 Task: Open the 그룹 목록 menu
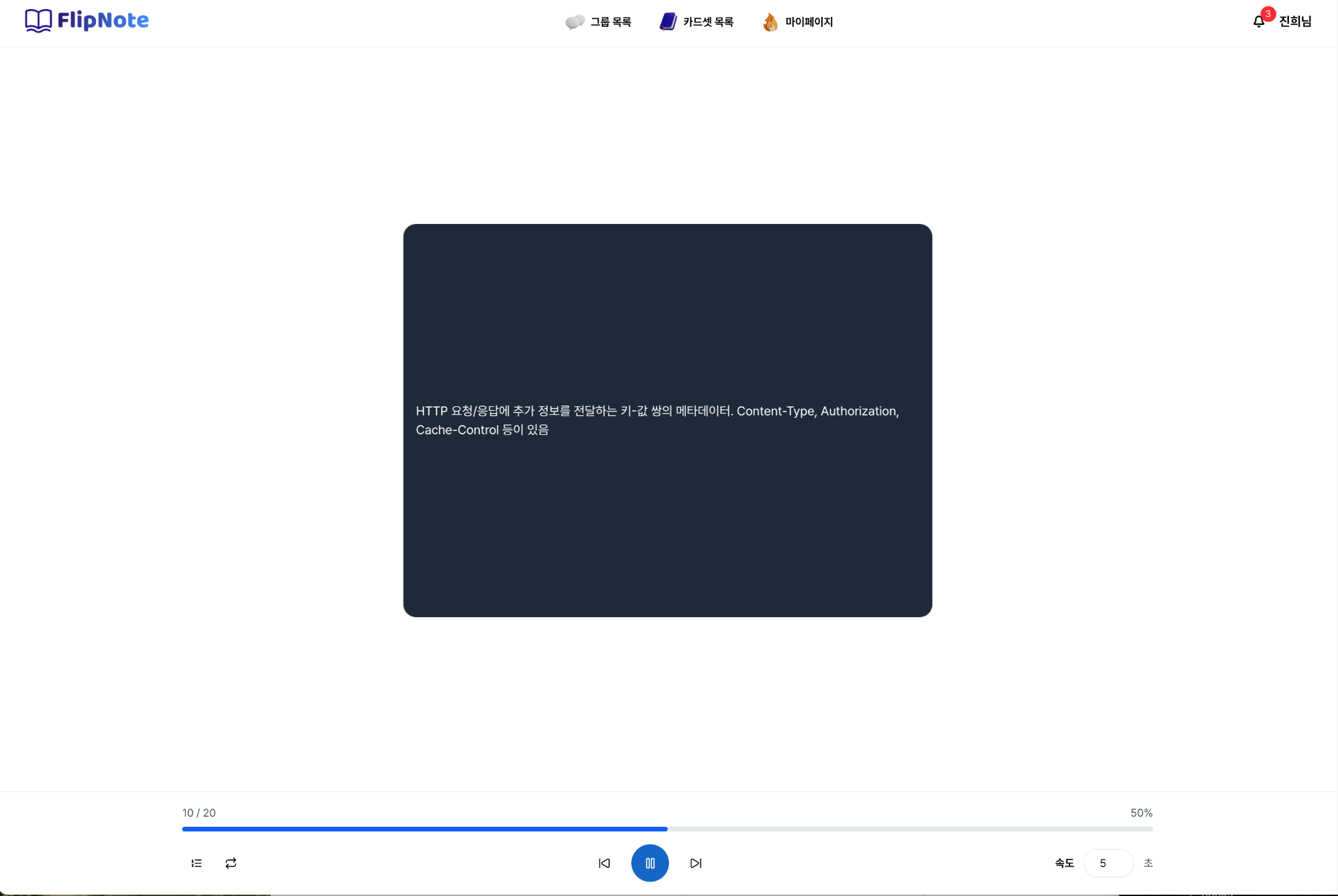[598, 22]
